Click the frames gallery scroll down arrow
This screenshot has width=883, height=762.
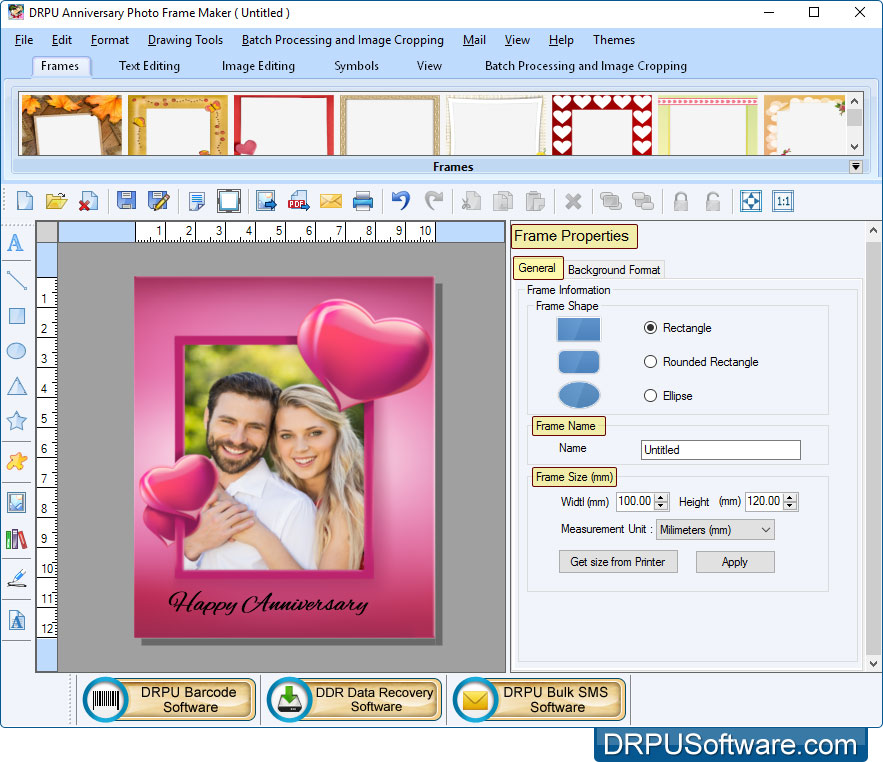[854, 147]
